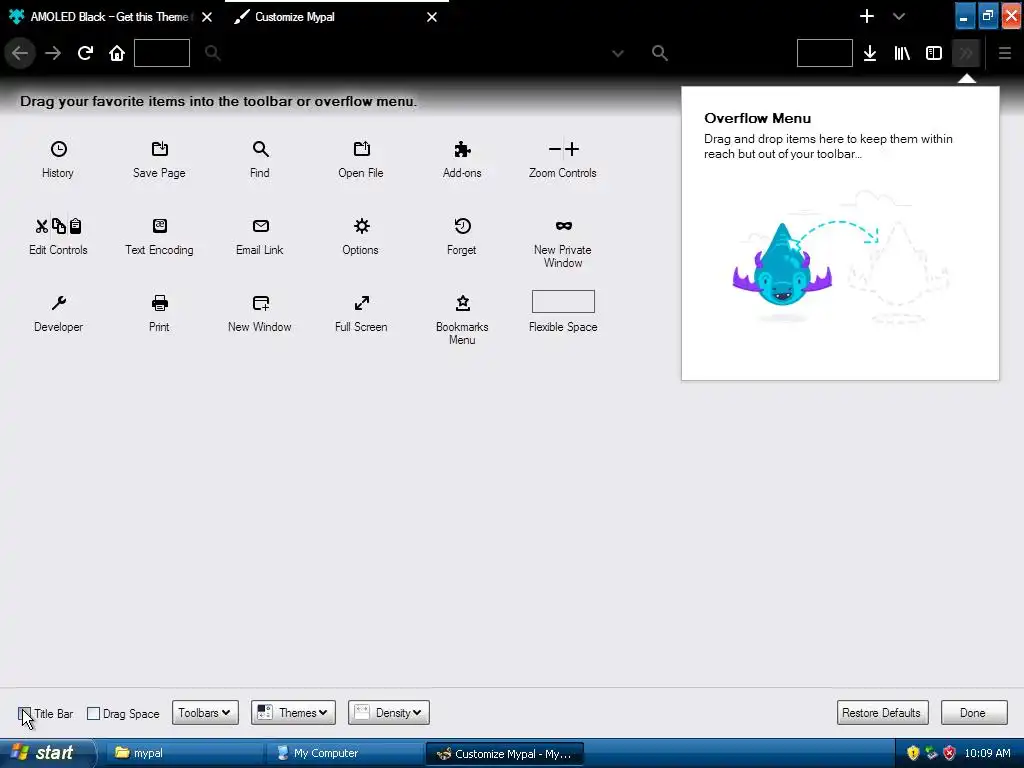Open the hamburger application menu
1024x768 pixels.
pos(1005,53)
